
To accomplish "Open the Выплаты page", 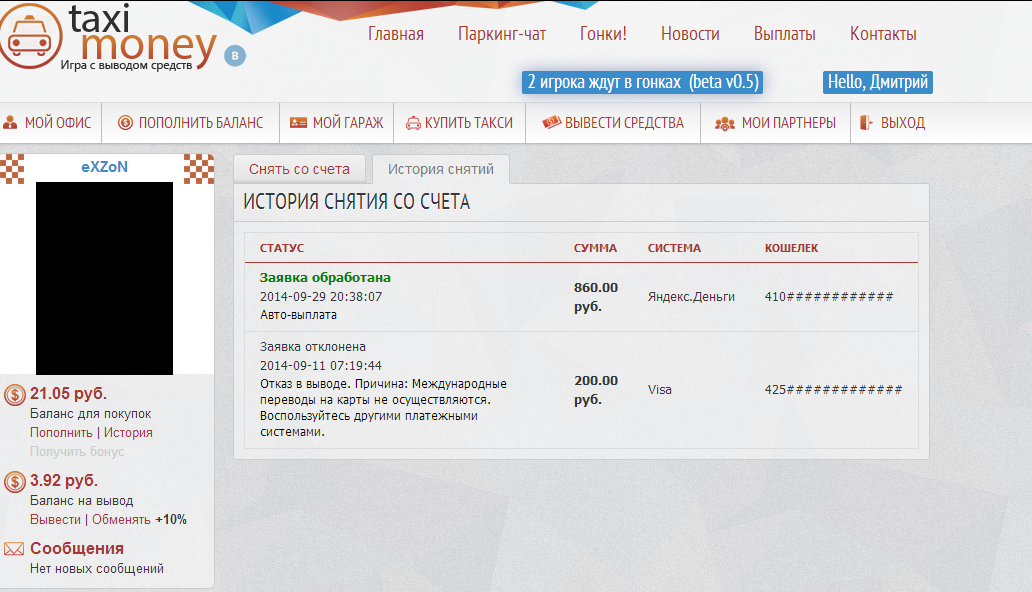I will 785,34.
